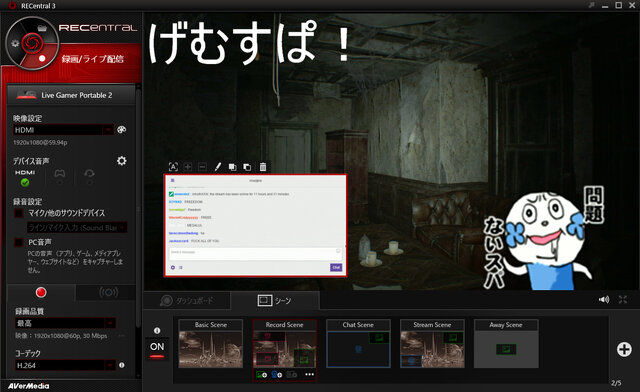Open device audio settings gear
The image size is (640, 392).
coord(122,161)
